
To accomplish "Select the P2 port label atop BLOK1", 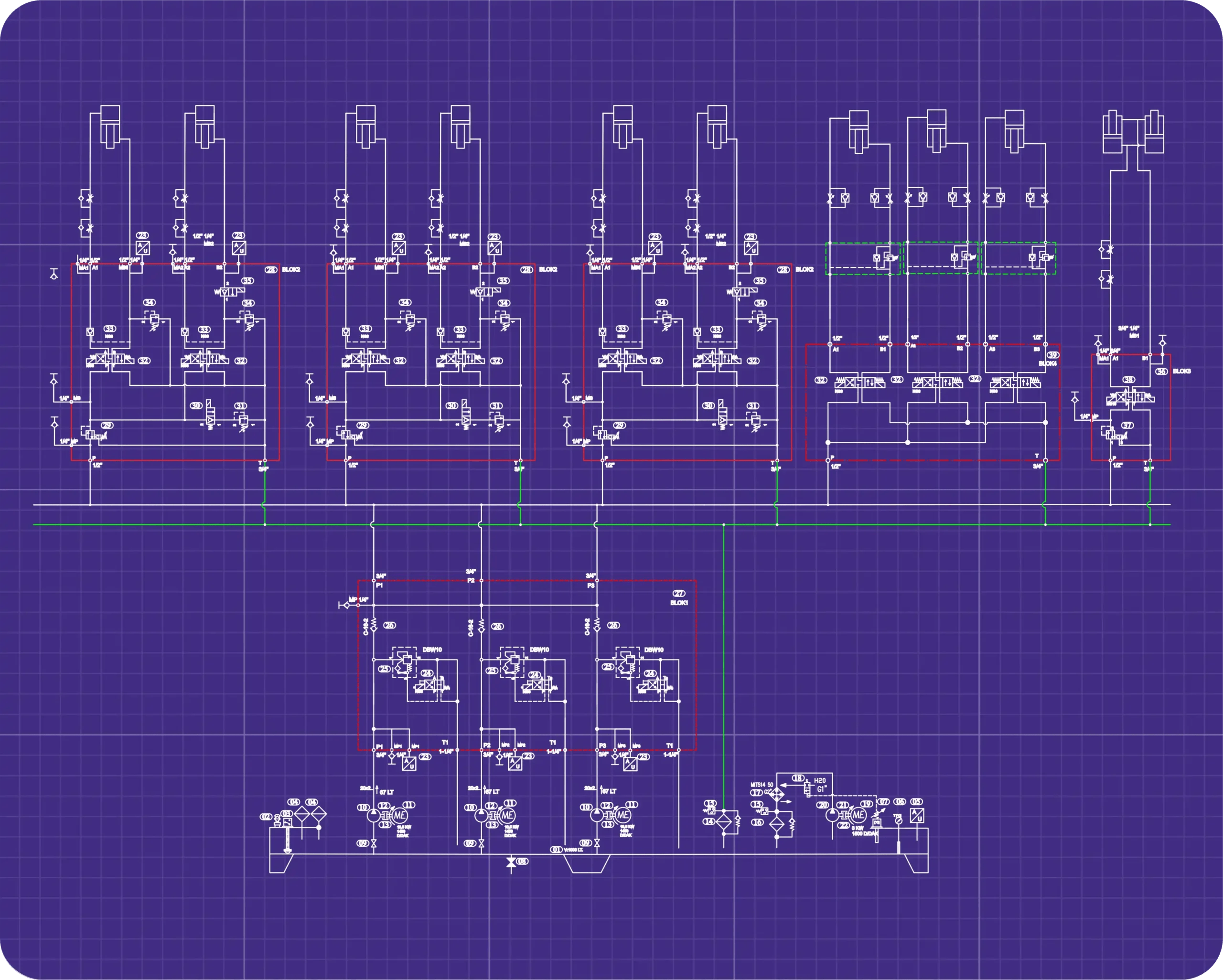I will point(471,581).
